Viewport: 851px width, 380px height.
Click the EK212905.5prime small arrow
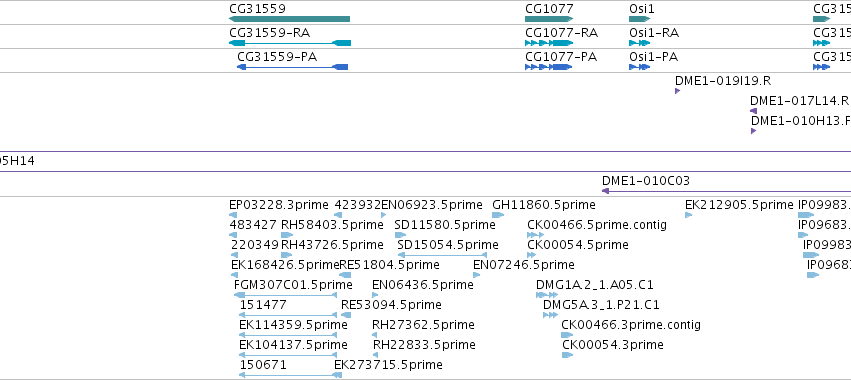pos(689,215)
